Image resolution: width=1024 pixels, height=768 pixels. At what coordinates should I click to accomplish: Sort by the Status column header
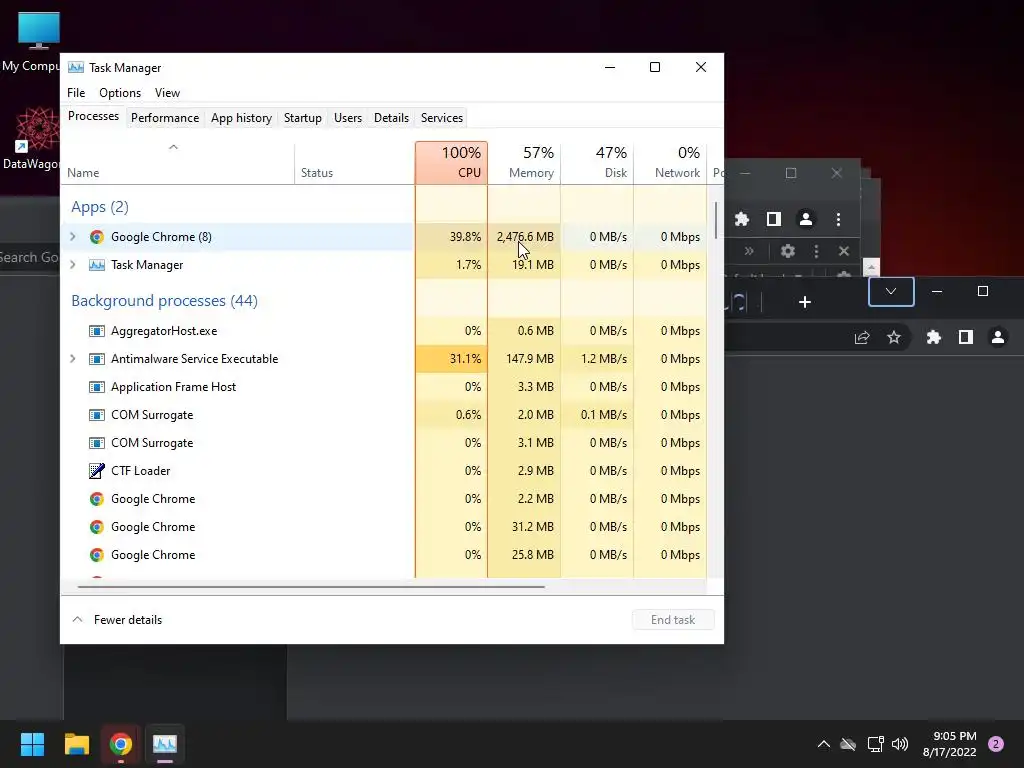point(355,163)
